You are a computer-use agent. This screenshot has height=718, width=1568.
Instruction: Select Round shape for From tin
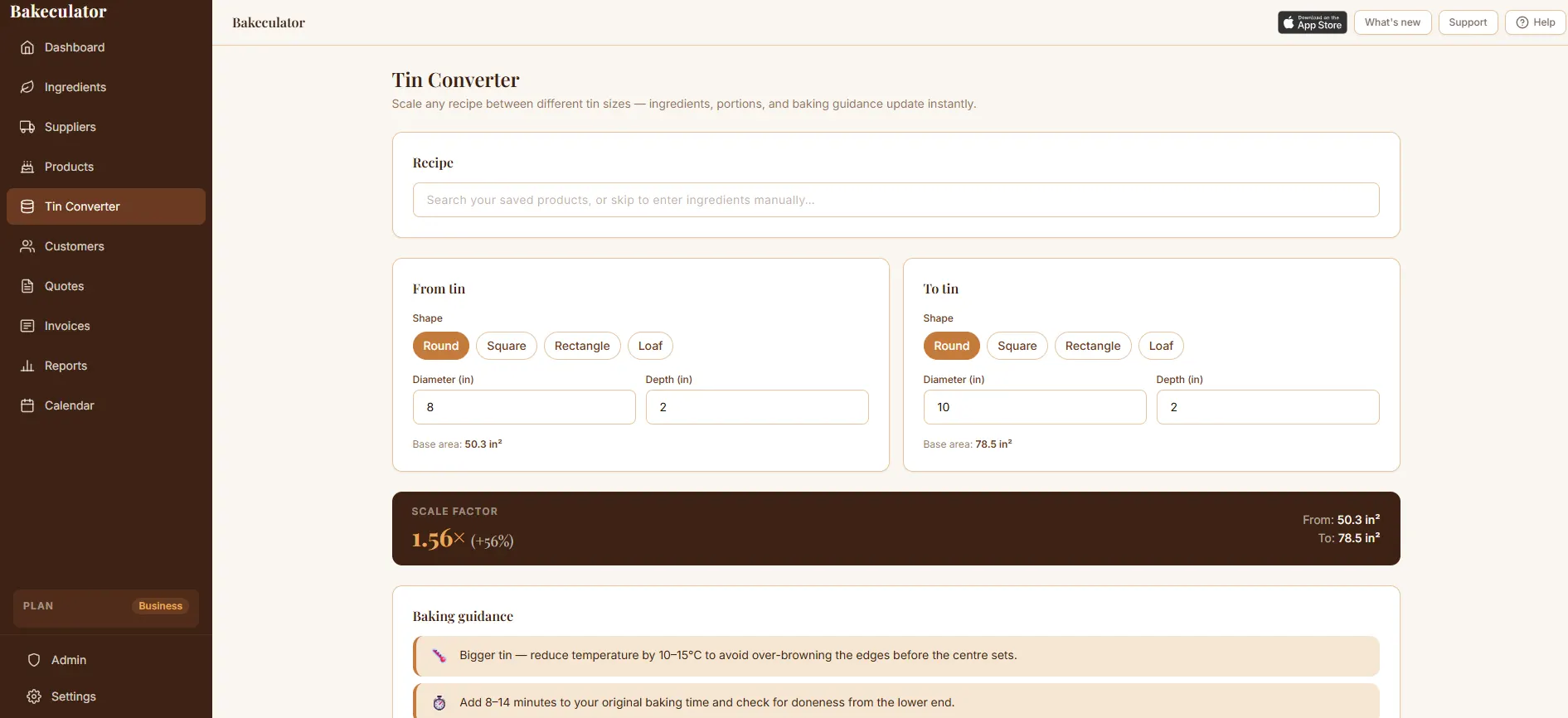pyautogui.click(x=441, y=346)
